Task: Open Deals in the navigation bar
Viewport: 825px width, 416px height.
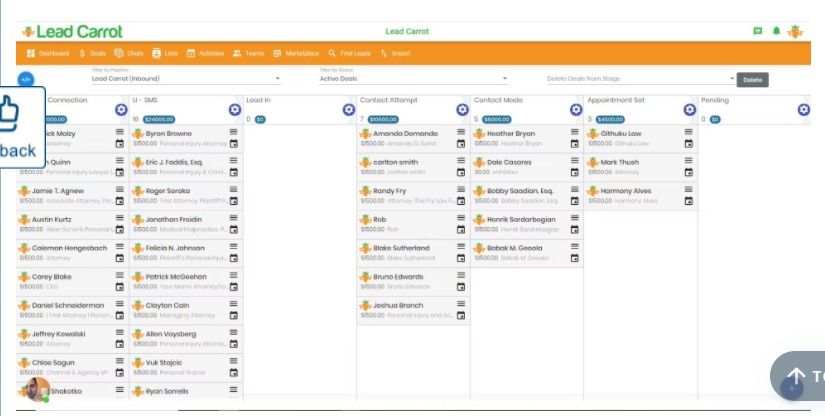Action: (93, 53)
